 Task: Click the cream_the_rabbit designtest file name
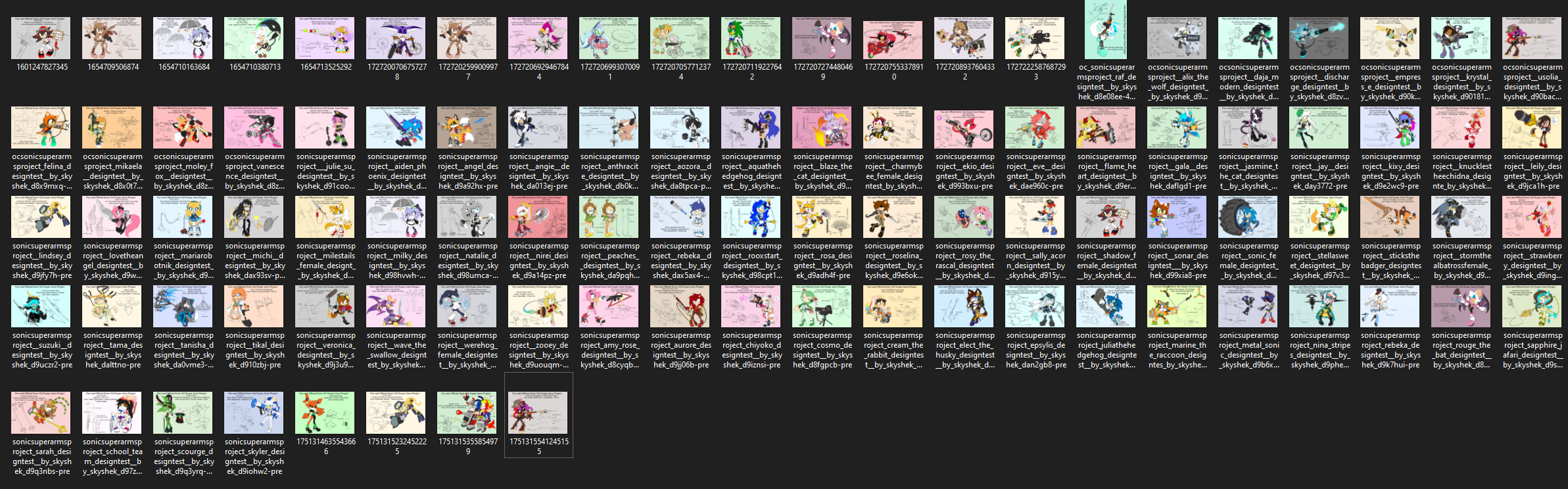coord(894,350)
